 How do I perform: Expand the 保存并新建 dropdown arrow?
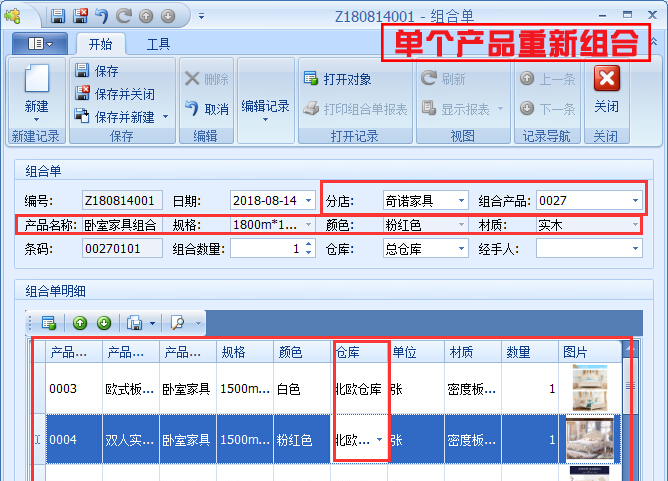tap(165, 117)
